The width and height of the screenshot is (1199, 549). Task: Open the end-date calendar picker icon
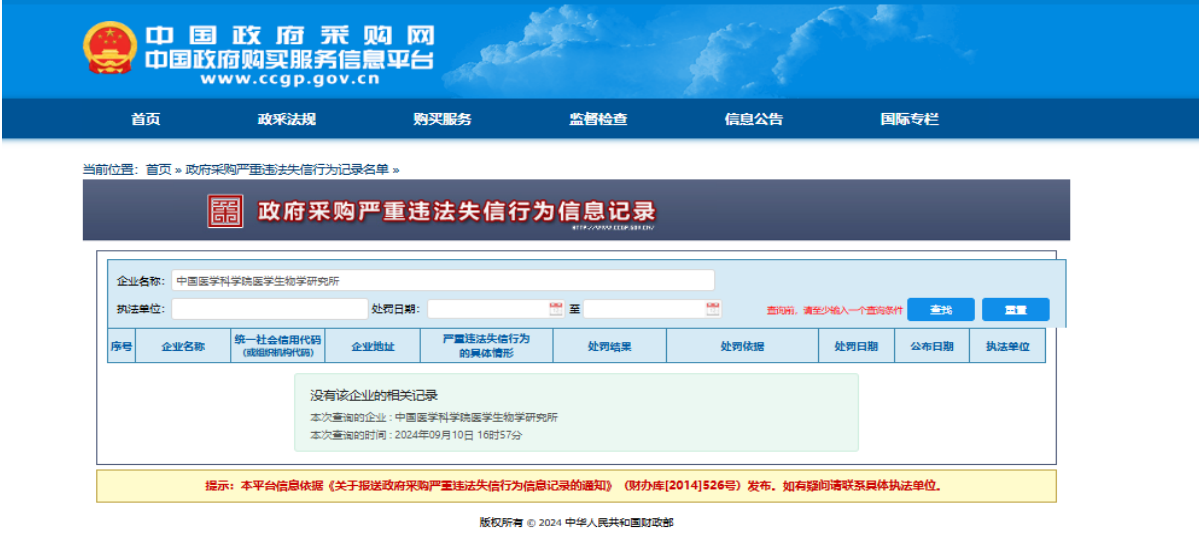pyautogui.click(x=713, y=309)
